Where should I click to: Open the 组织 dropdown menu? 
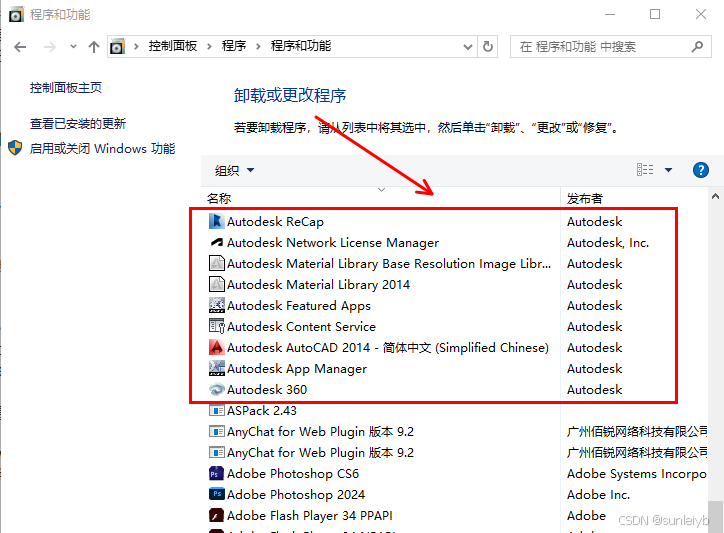click(x=235, y=170)
